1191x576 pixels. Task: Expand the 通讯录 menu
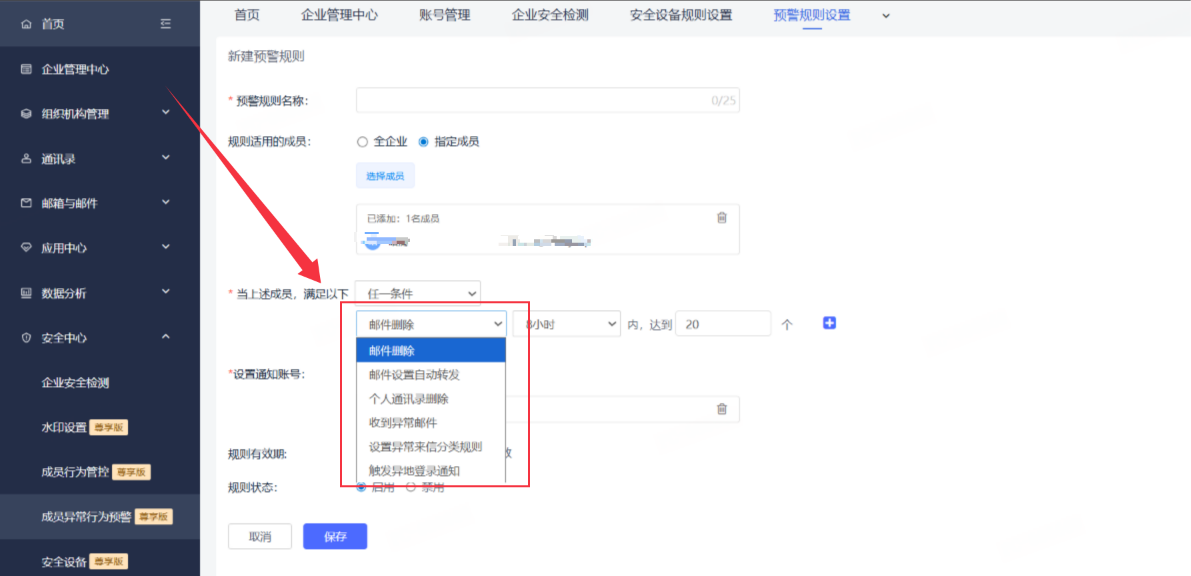coord(166,159)
